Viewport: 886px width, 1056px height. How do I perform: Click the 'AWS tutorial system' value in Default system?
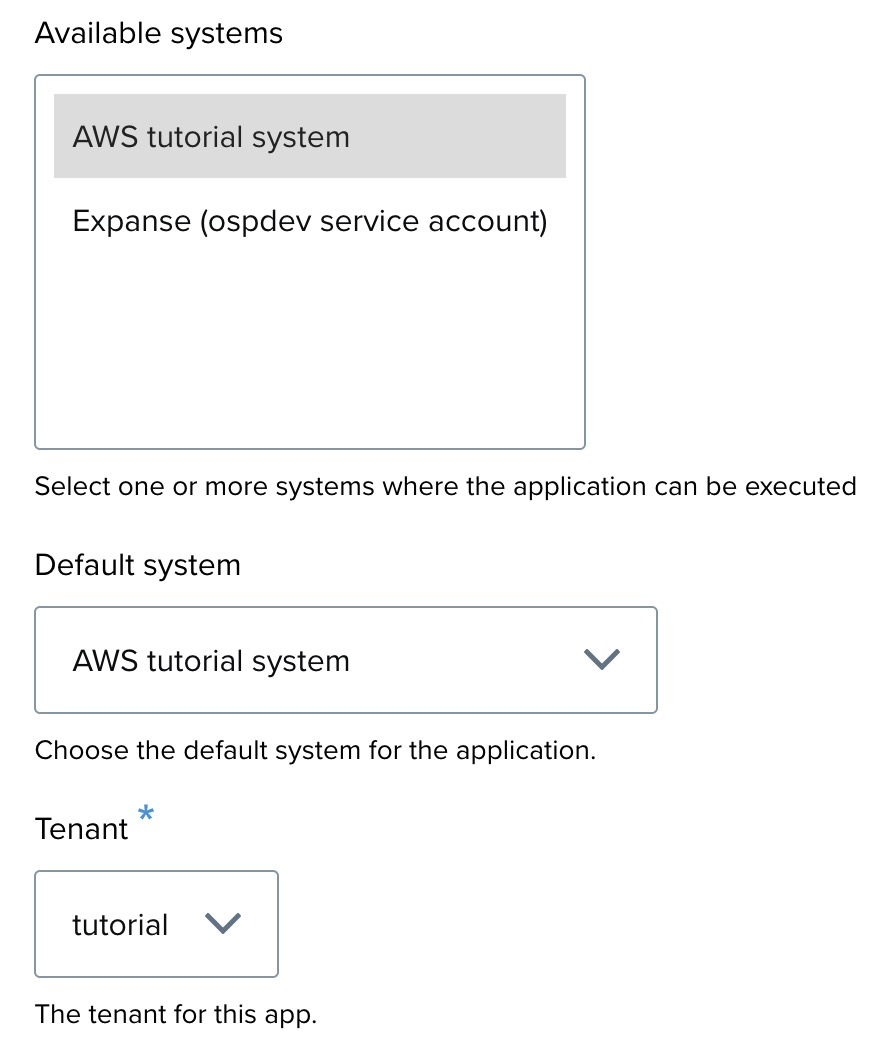[x=211, y=661]
